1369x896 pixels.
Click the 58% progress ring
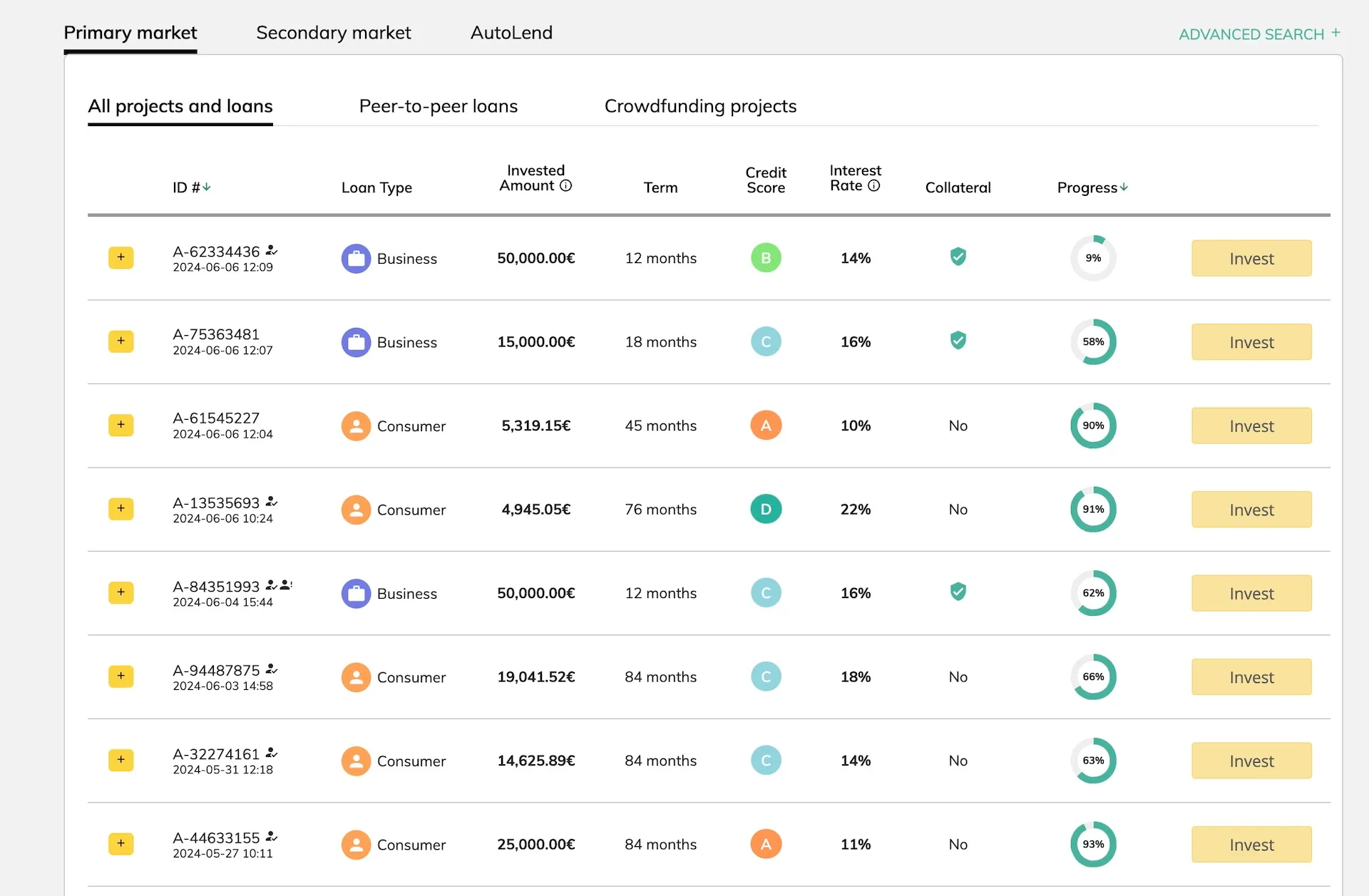pyautogui.click(x=1093, y=341)
